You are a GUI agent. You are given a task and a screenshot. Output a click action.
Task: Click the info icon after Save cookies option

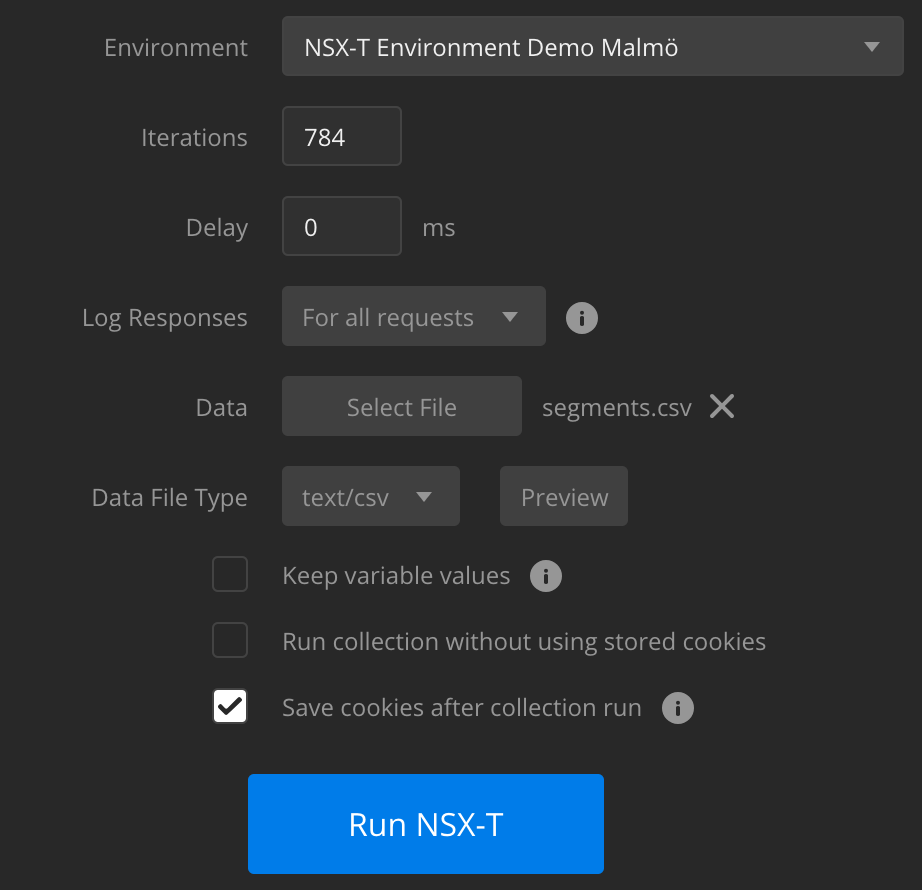coord(678,707)
